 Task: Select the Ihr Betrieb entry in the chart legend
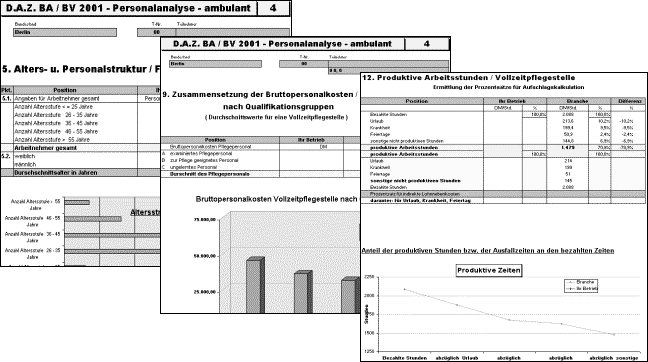[x=581, y=288]
